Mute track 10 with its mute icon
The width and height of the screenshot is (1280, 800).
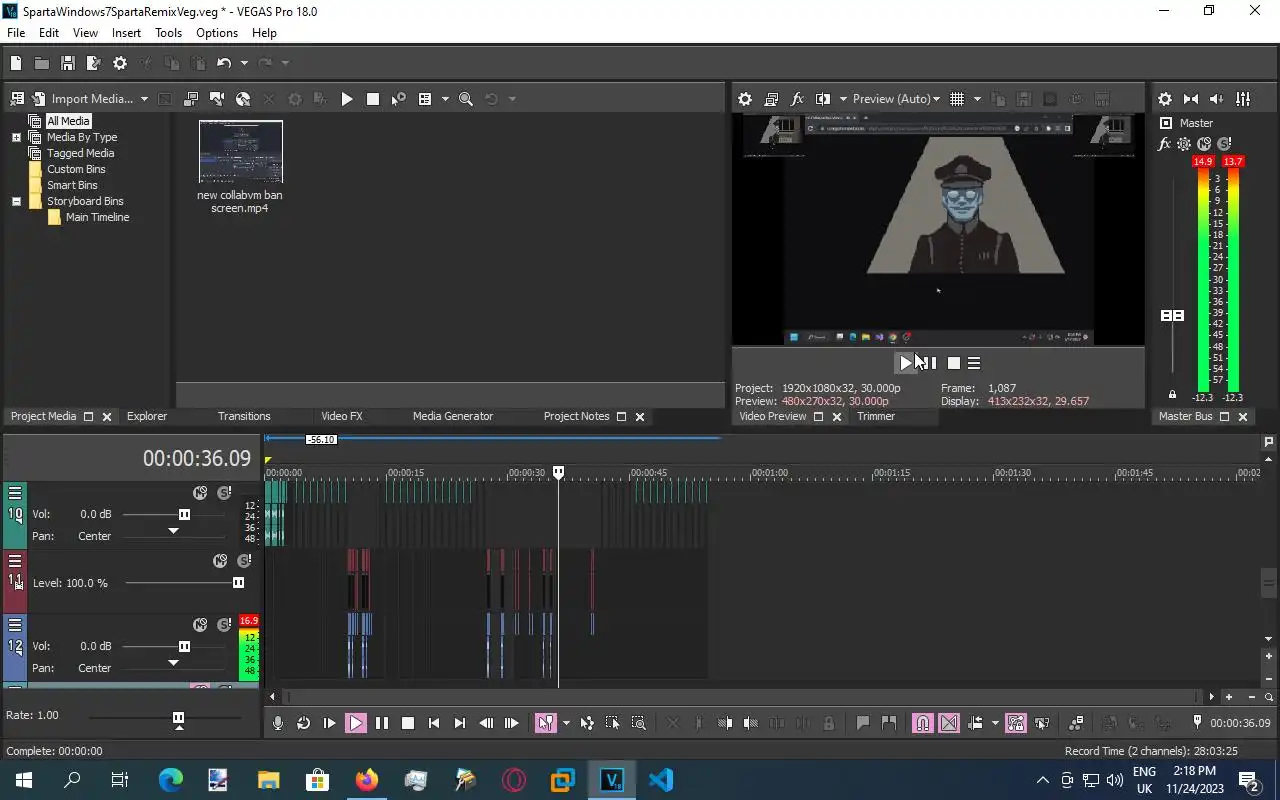point(200,493)
